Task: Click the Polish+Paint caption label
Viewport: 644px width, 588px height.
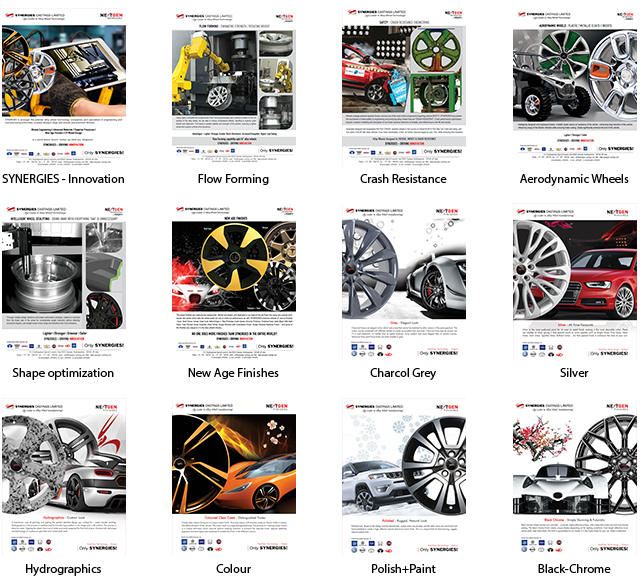Action: [403, 569]
